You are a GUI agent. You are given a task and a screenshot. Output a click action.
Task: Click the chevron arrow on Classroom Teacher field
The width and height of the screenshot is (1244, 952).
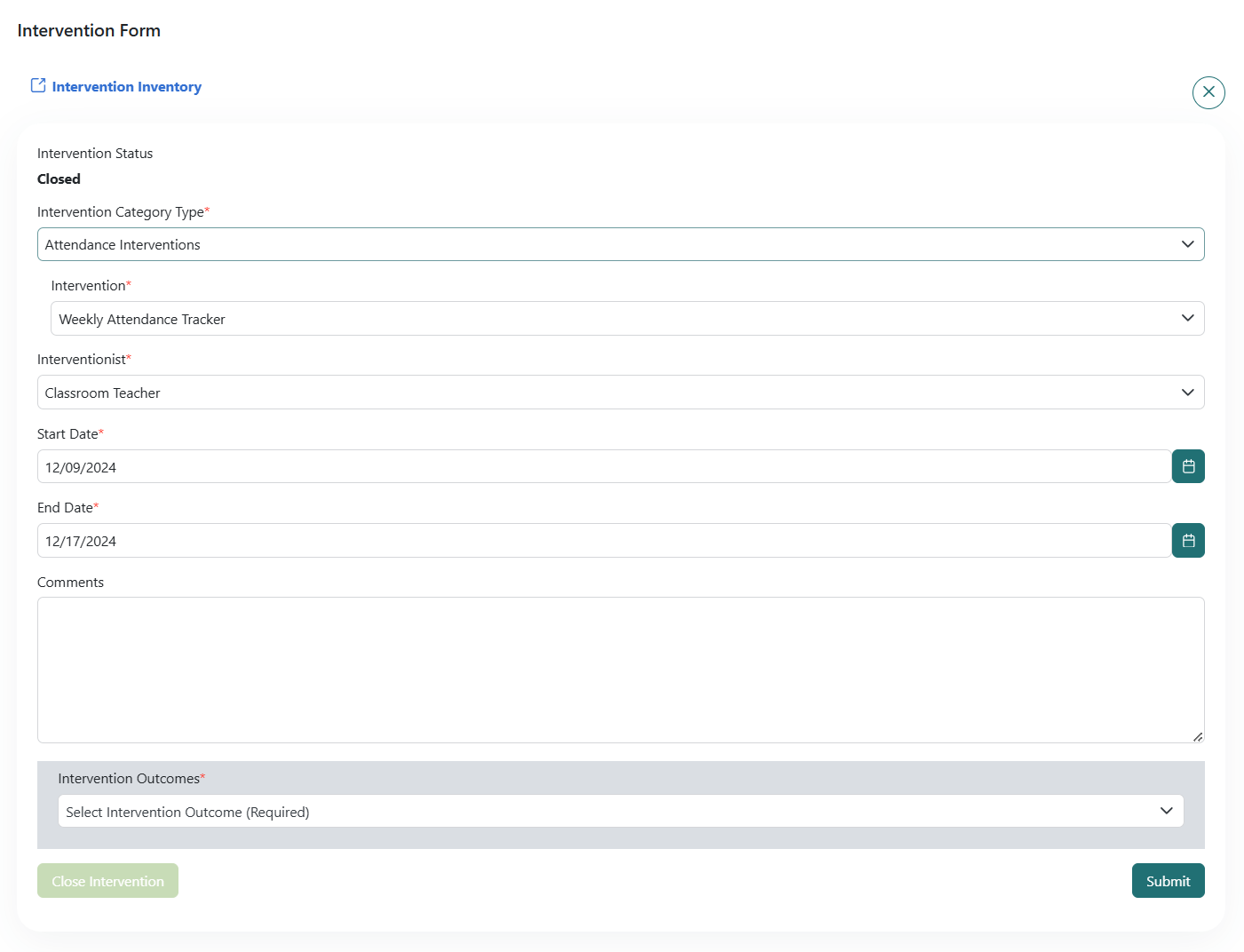1187,393
